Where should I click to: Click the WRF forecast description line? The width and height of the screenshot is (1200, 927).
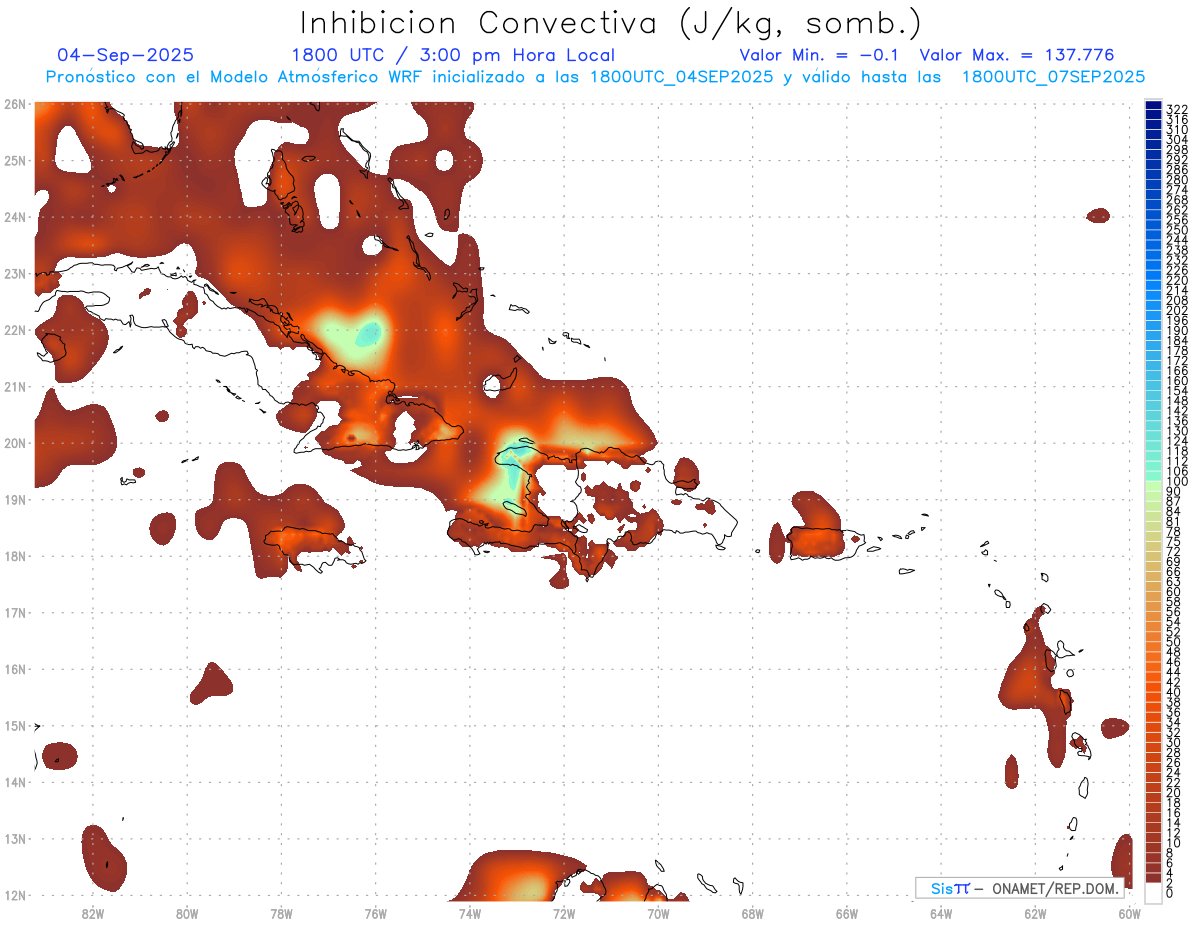click(596, 77)
